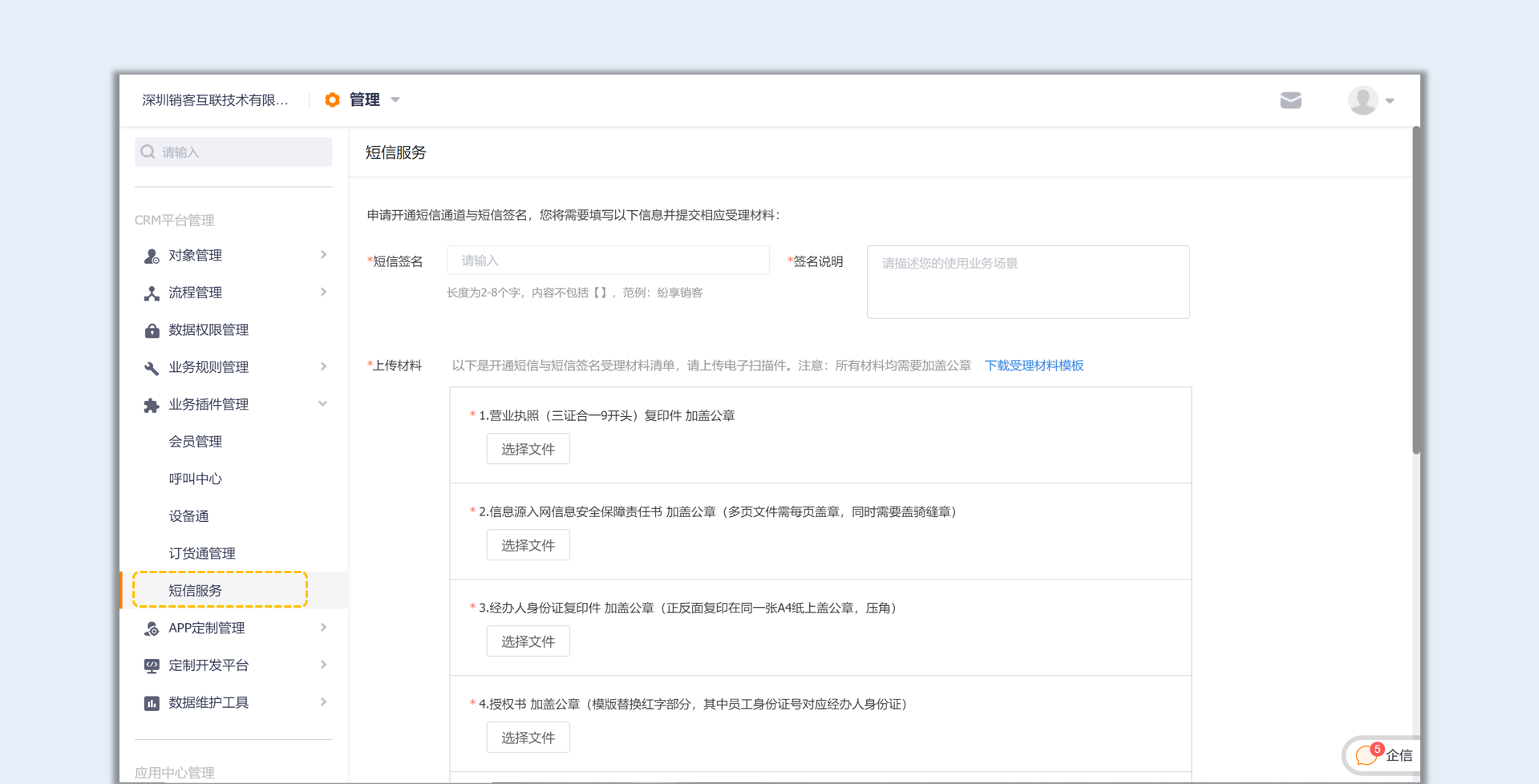Click the 业务规则管理 wrench icon

point(152,368)
